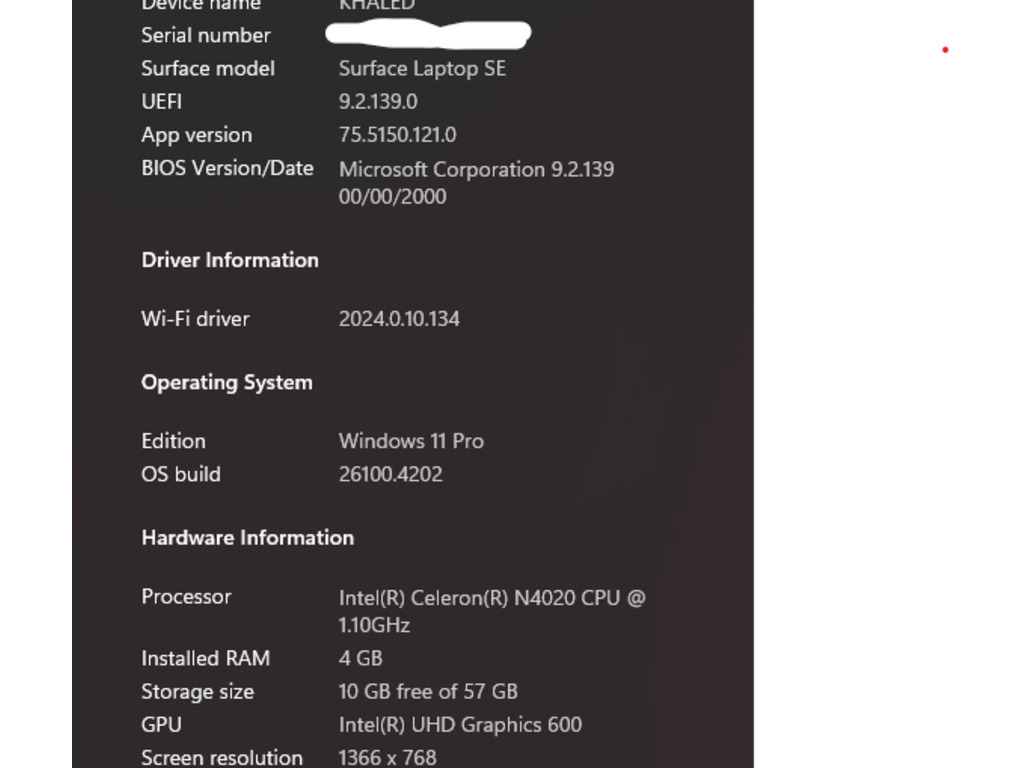Select the Windows 11 Pro edition value
This screenshot has height=768, width=1024.
[411, 441]
